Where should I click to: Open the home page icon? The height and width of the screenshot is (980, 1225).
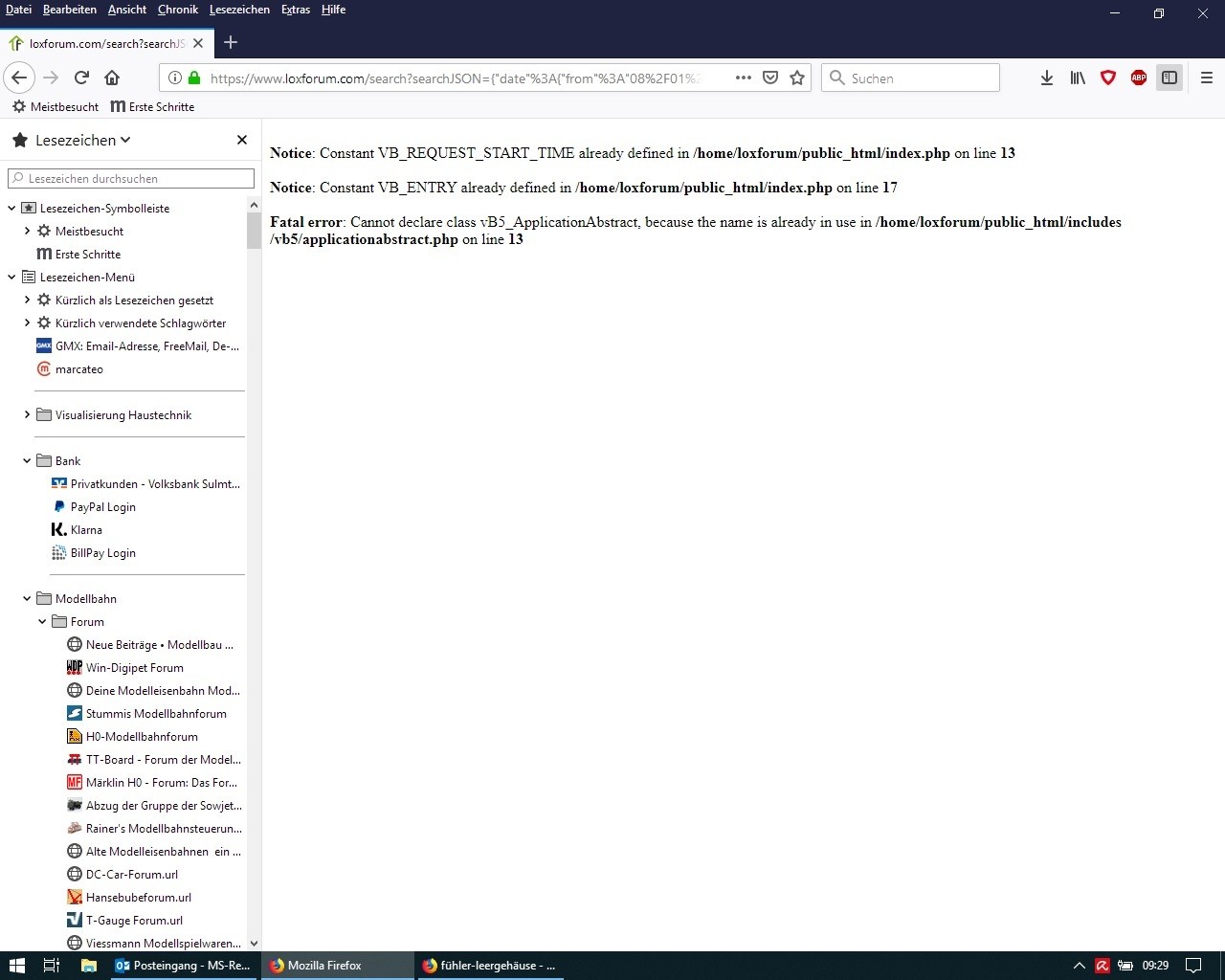[112, 78]
